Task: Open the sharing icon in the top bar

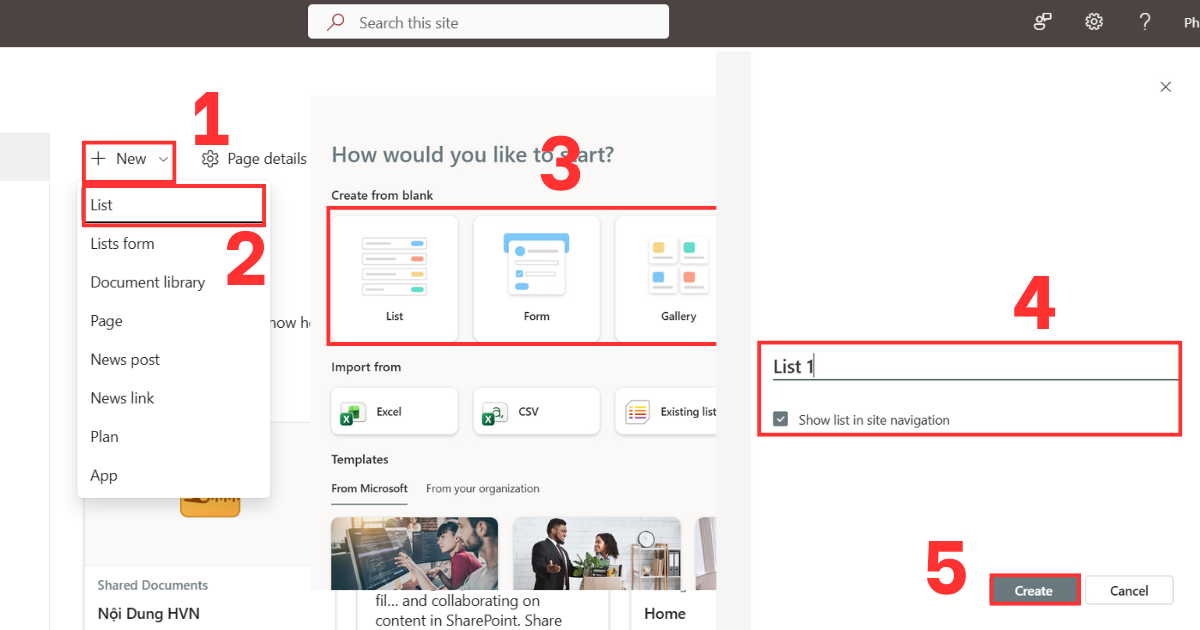Action: click(1042, 21)
